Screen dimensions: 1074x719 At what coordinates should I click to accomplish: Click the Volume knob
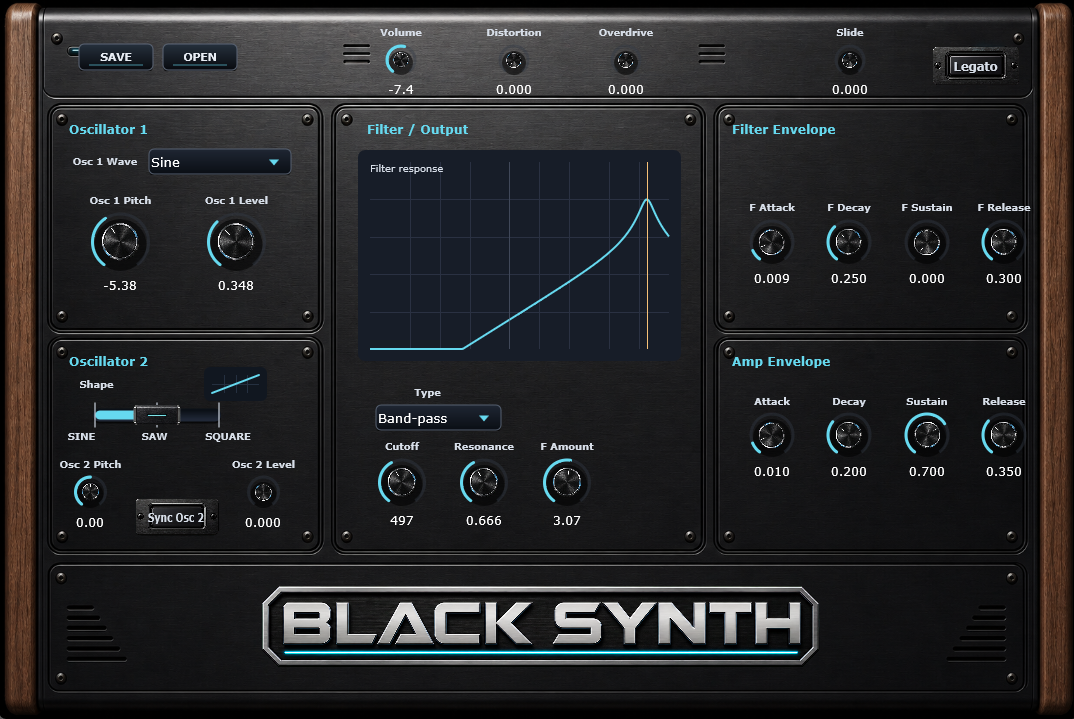click(x=401, y=61)
